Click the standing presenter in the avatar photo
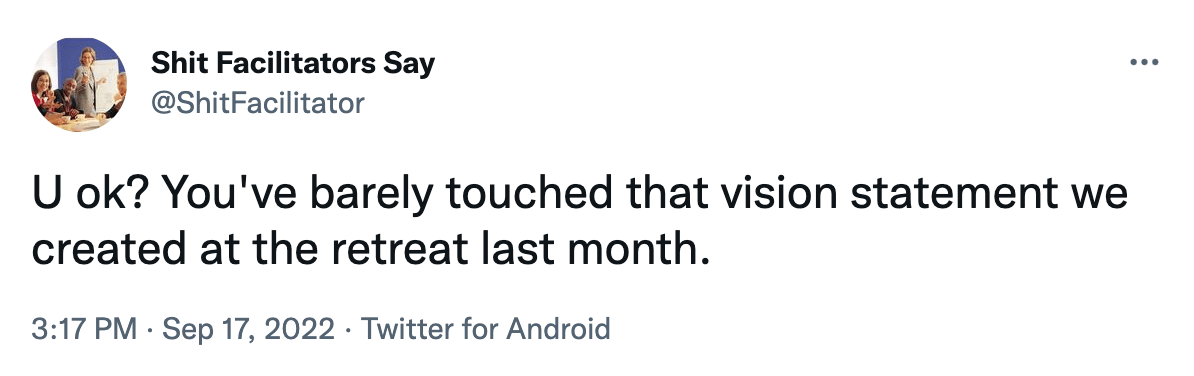Screen dimensions: 1194x376 tap(86, 81)
